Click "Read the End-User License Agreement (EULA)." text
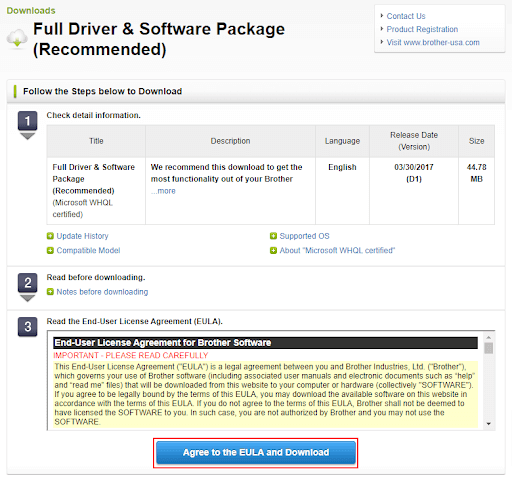This screenshot has height=479, width=512. (134, 321)
